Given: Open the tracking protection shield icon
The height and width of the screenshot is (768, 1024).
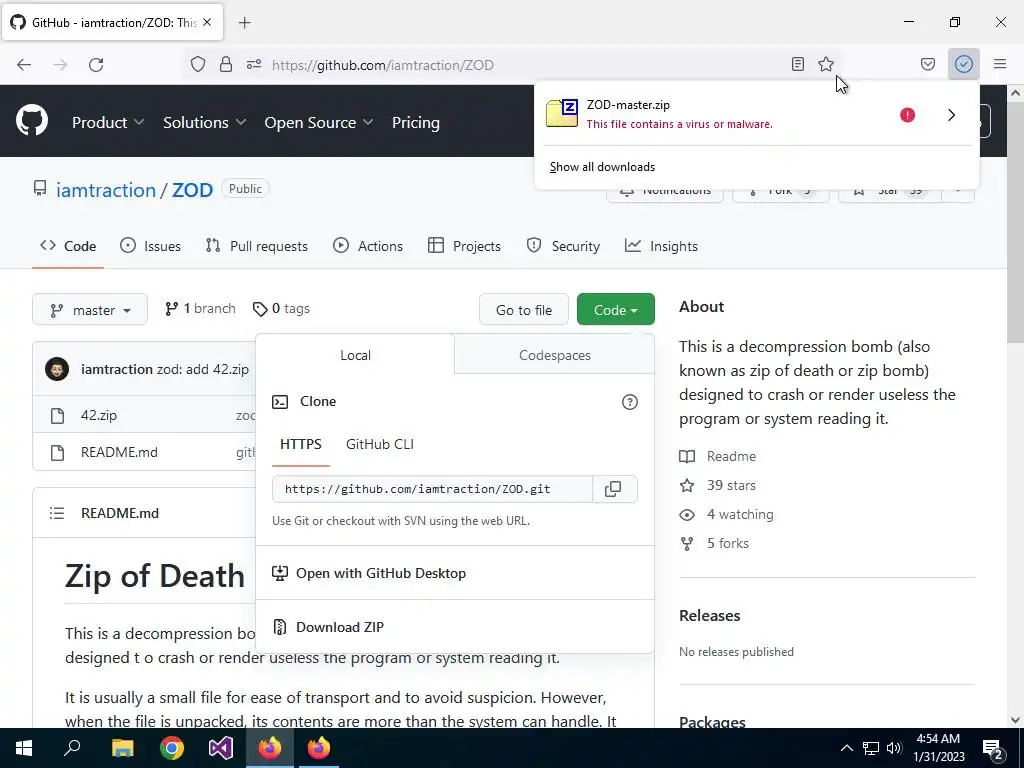Looking at the screenshot, I should tap(198, 65).
